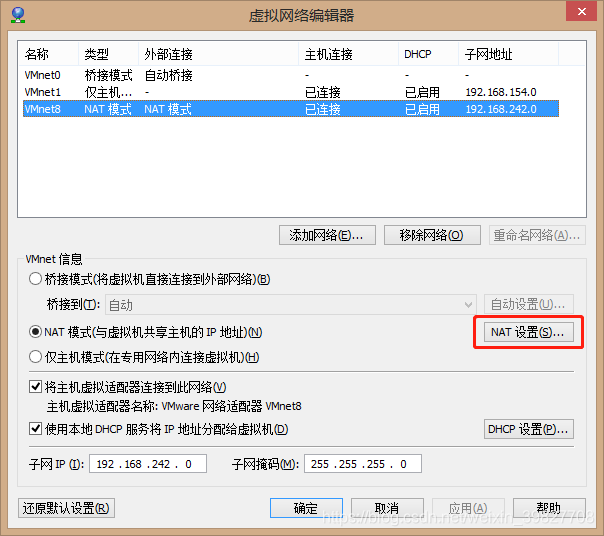Sort by the 名称 column header
Viewport: 604px width, 536px height.
coord(49,54)
